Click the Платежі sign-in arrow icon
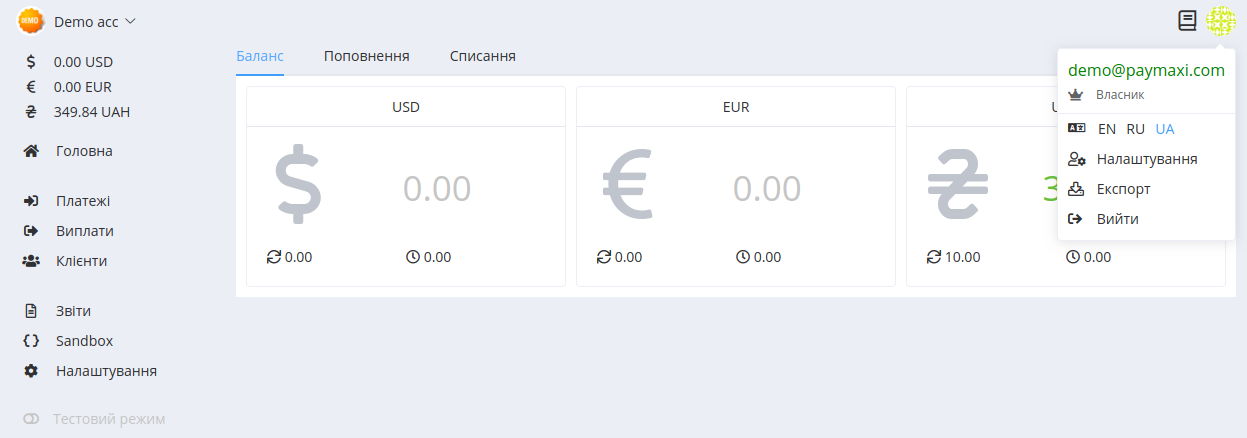1247x438 pixels. pos(31,201)
